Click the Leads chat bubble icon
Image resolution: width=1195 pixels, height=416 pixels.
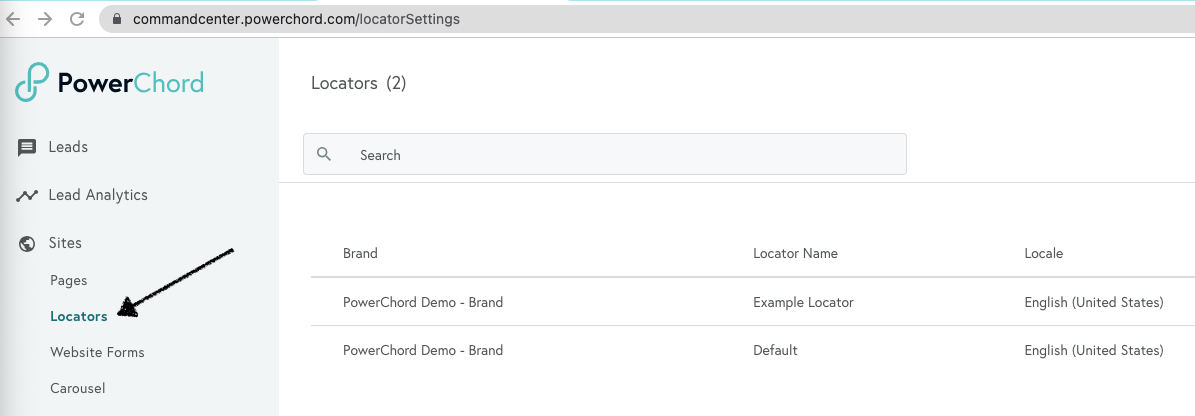27,148
